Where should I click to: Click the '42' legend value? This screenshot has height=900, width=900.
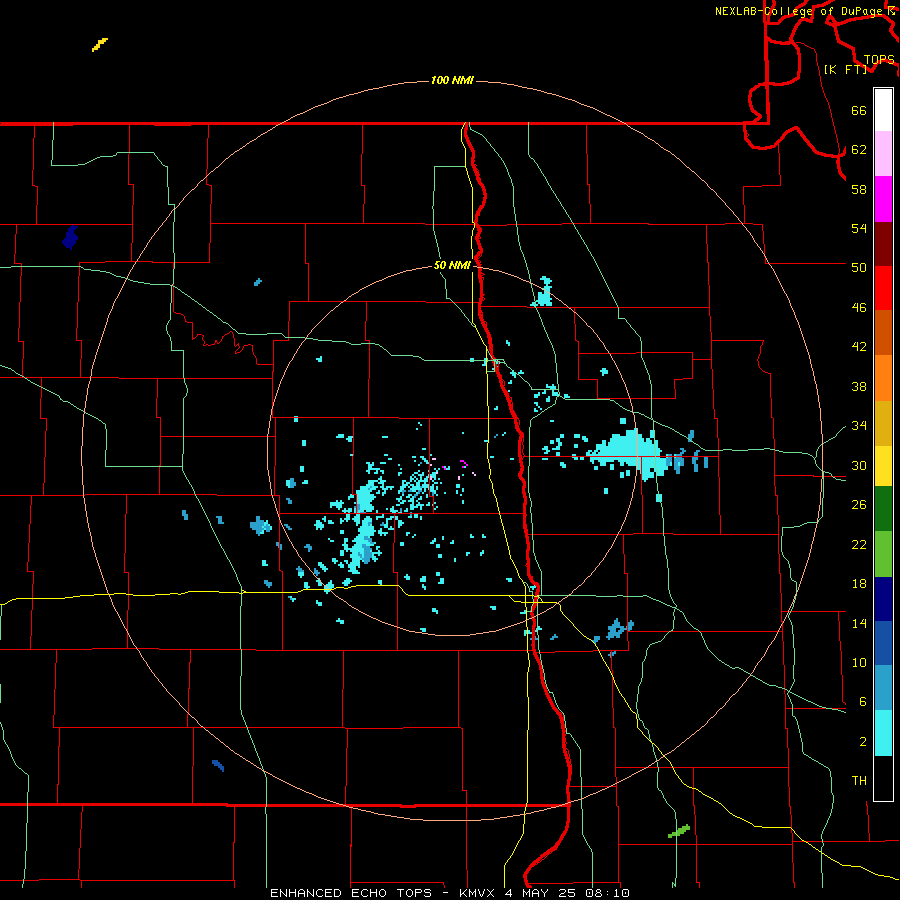(x=859, y=347)
